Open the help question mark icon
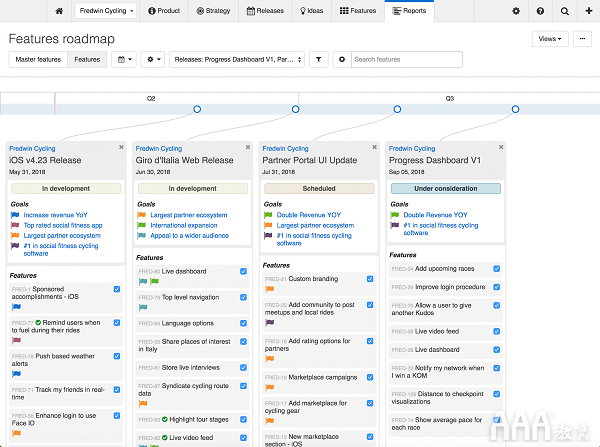Screen dimensions: 600x447 (x=540, y=11)
